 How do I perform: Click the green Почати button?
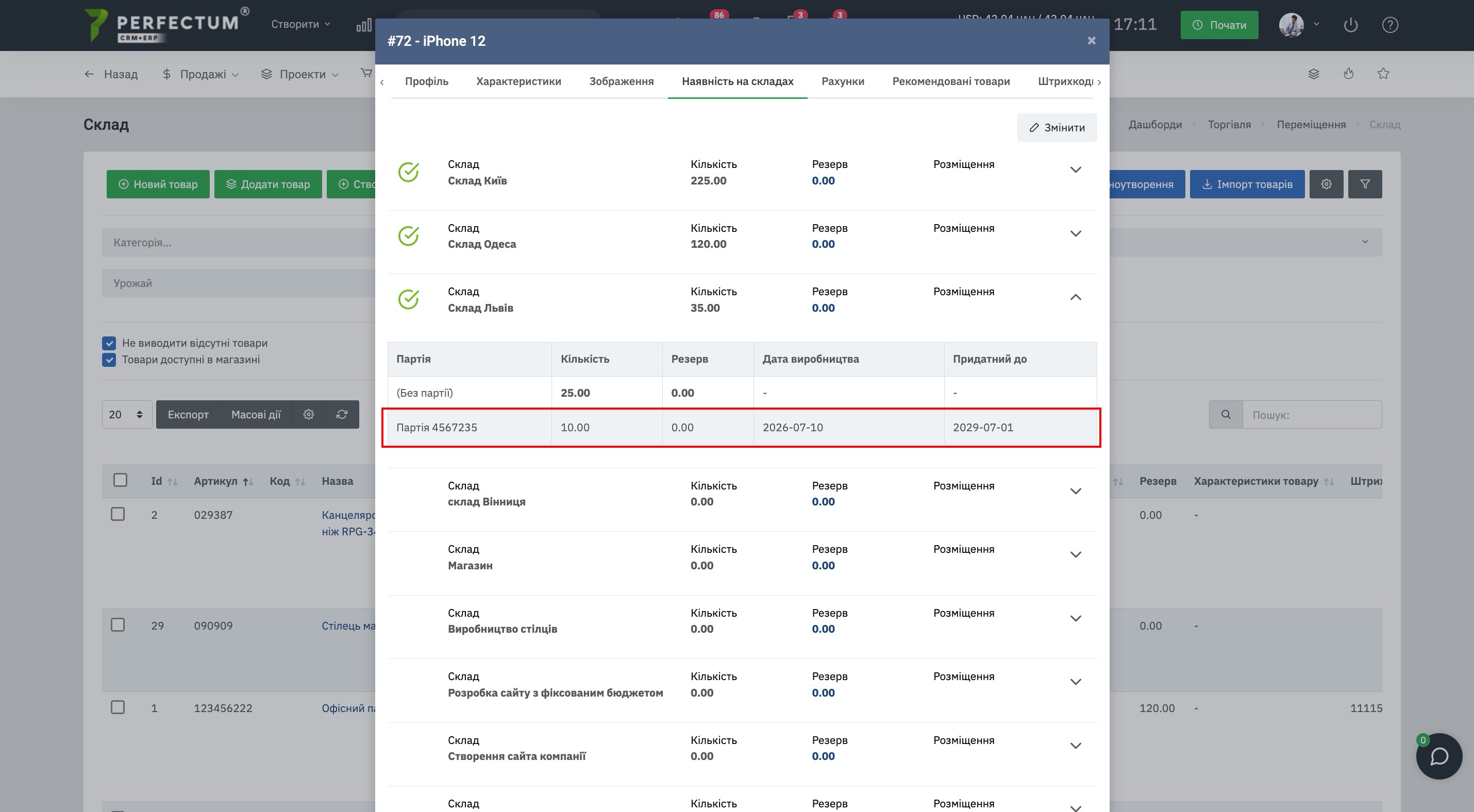coord(1219,25)
